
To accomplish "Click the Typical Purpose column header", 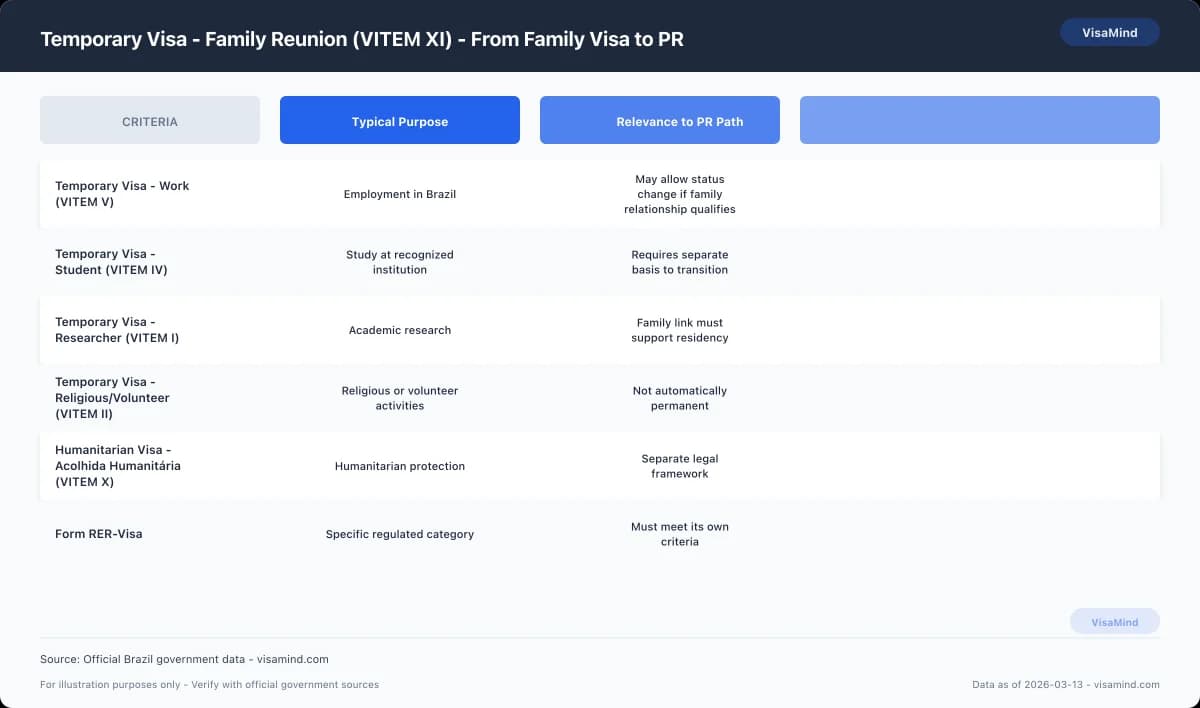I will (x=399, y=119).
